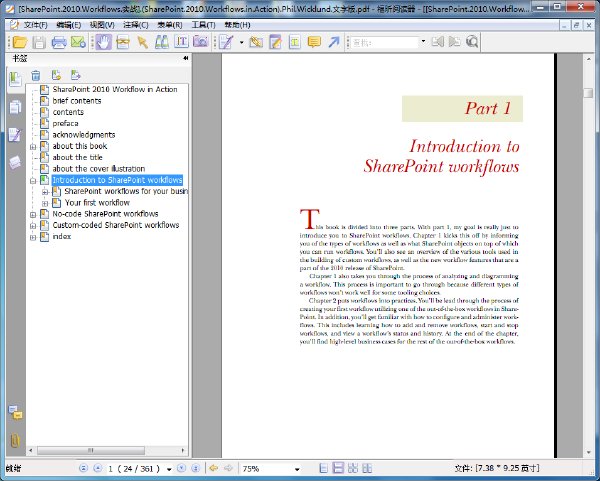Click the Print icon in toolbar

(x=59, y=42)
